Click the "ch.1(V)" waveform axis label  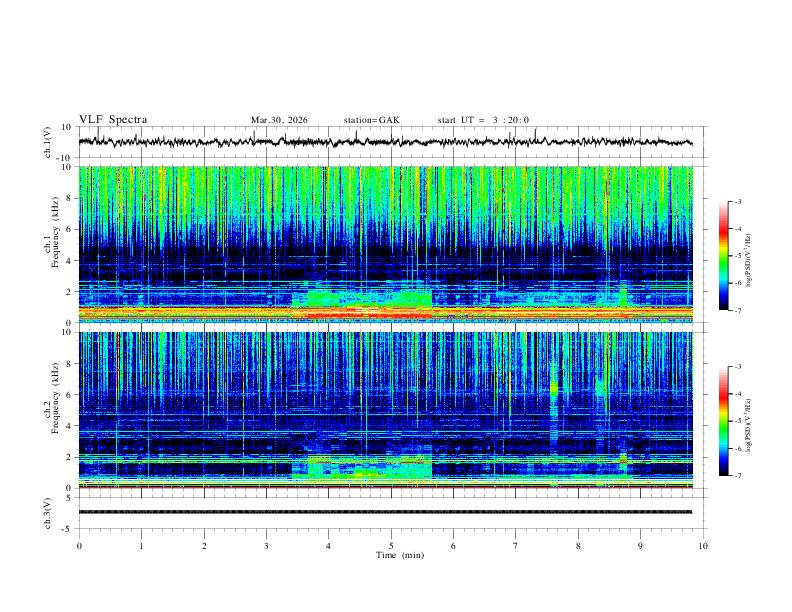coord(48,142)
